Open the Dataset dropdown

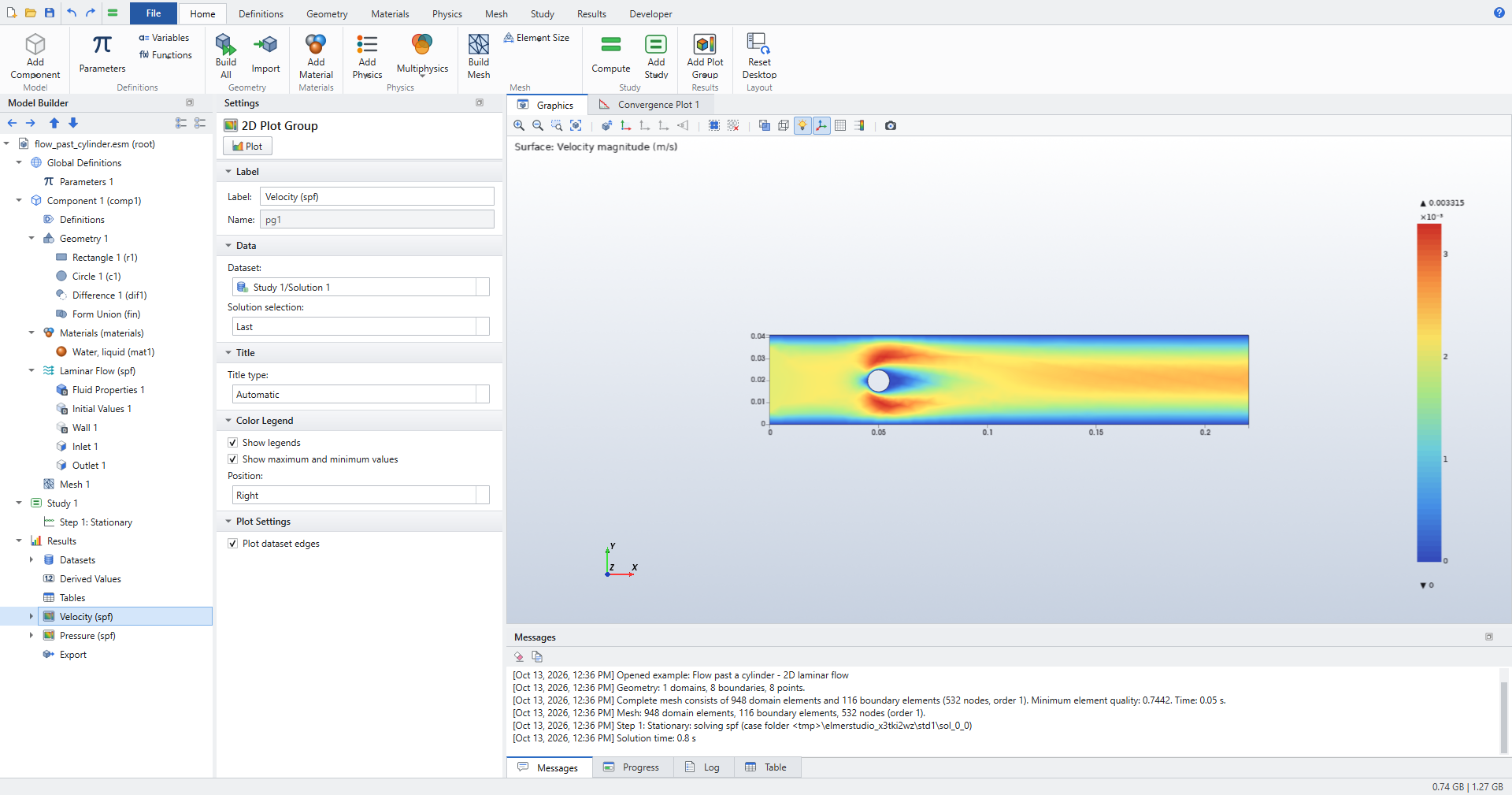(x=361, y=288)
